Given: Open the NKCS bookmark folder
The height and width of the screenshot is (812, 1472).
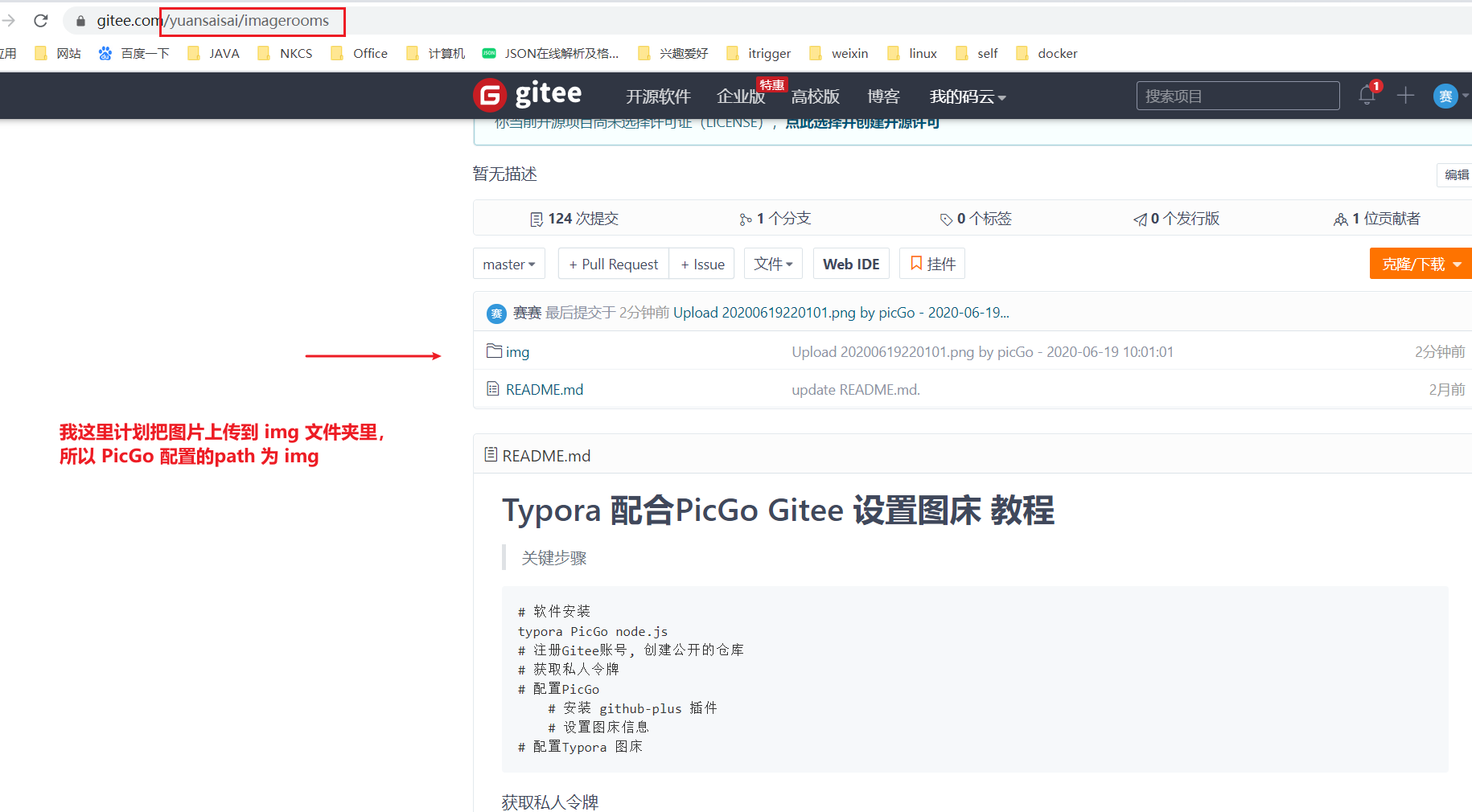Looking at the screenshot, I should tap(285, 53).
